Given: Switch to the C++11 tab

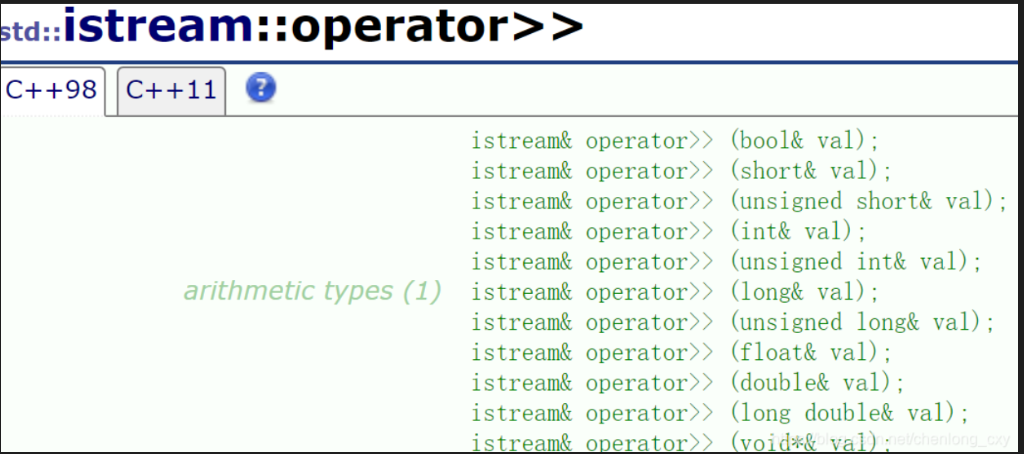Looking at the screenshot, I should (171, 91).
